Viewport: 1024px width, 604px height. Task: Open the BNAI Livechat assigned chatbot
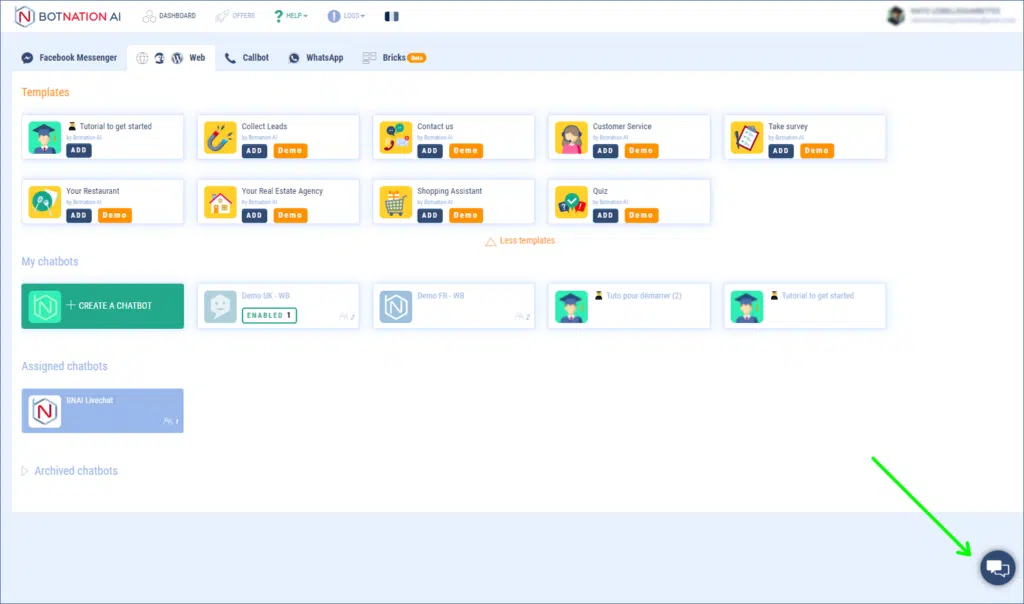coord(102,411)
